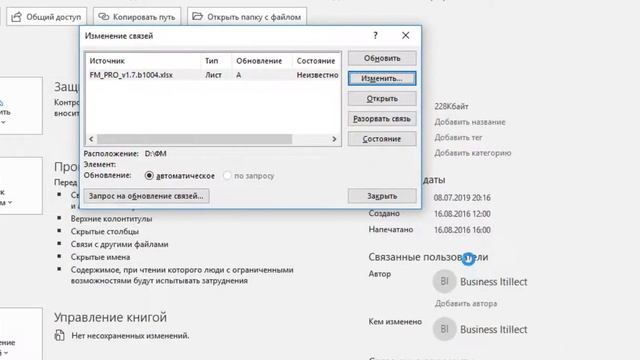Click Связи с другими файлами item
The height and width of the screenshot is (360, 640).
click(120, 244)
